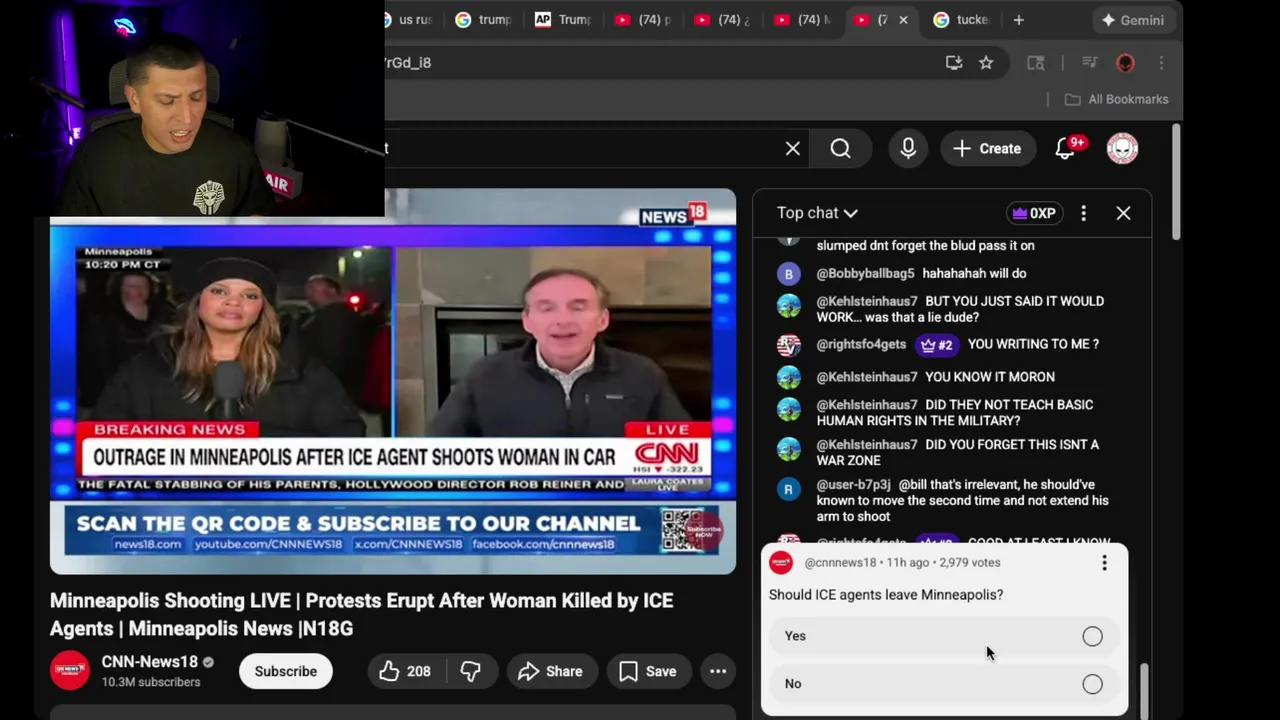Open poll options three-dot menu
This screenshot has height=720, width=1280.
[x=1104, y=563]
